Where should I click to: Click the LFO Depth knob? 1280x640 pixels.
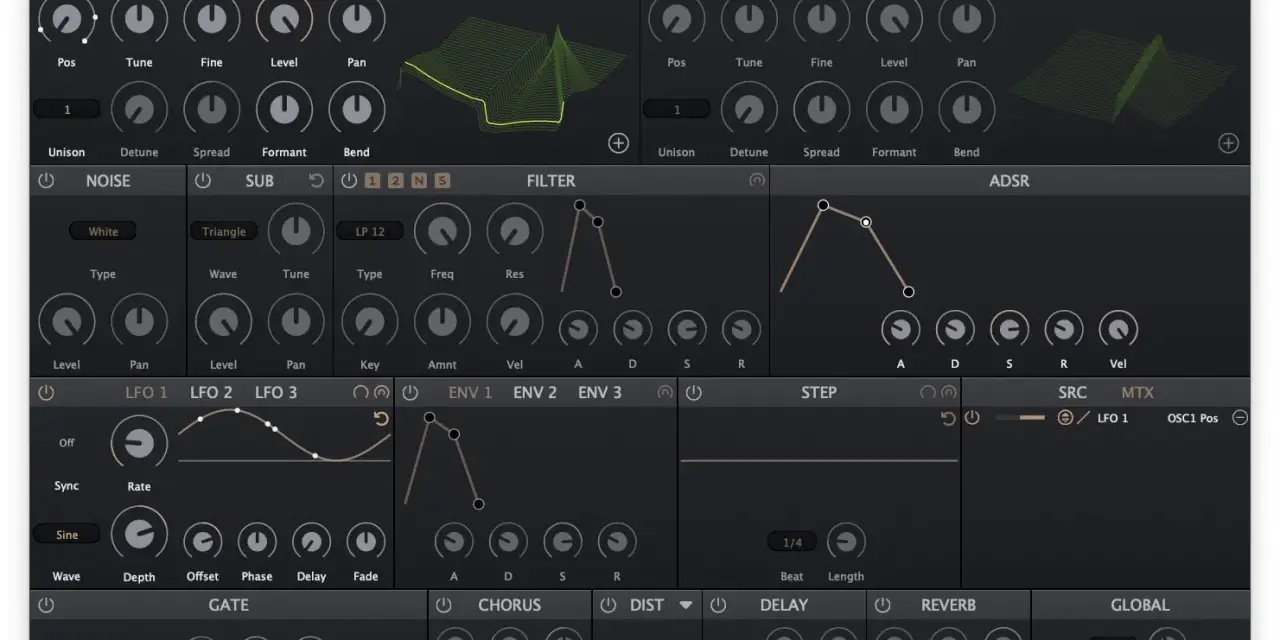(x=139, y=534)
